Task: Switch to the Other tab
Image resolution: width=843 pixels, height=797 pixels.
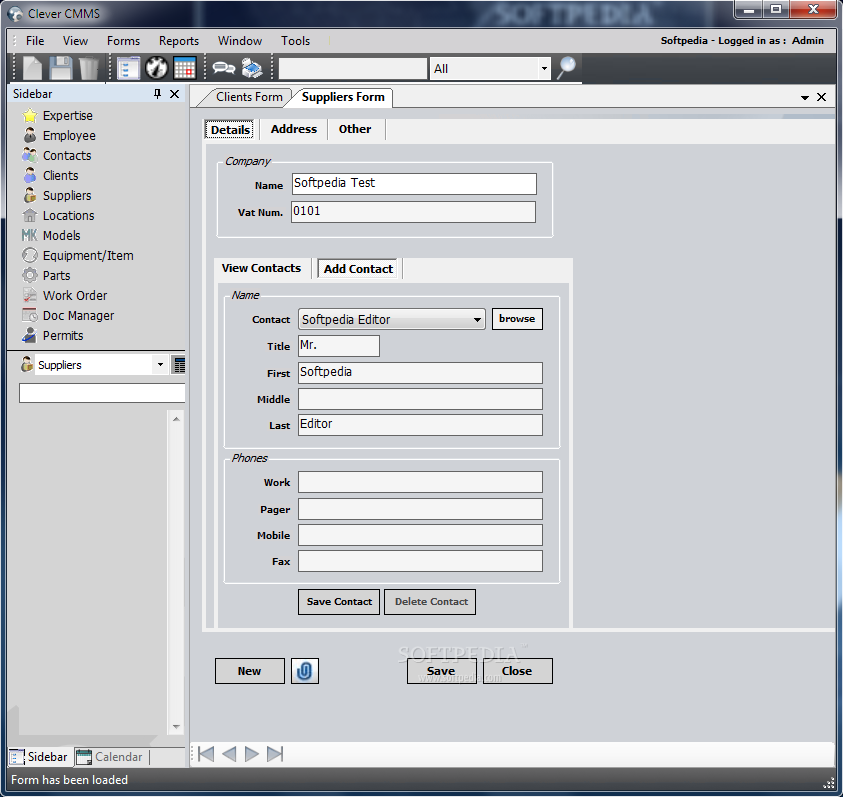Action: click(x=355, y=129)
